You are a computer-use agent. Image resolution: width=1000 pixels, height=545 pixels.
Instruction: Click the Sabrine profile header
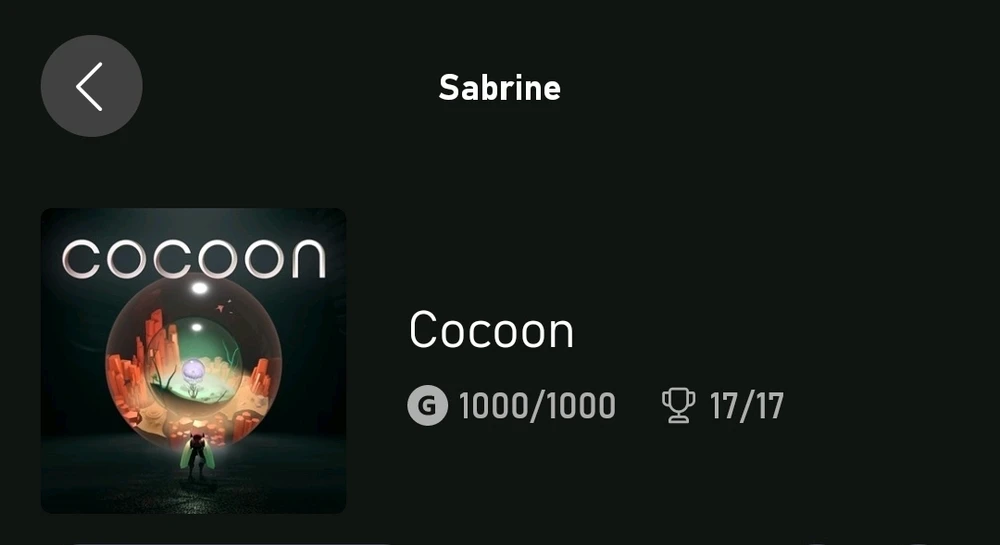[x=499, y=88]
